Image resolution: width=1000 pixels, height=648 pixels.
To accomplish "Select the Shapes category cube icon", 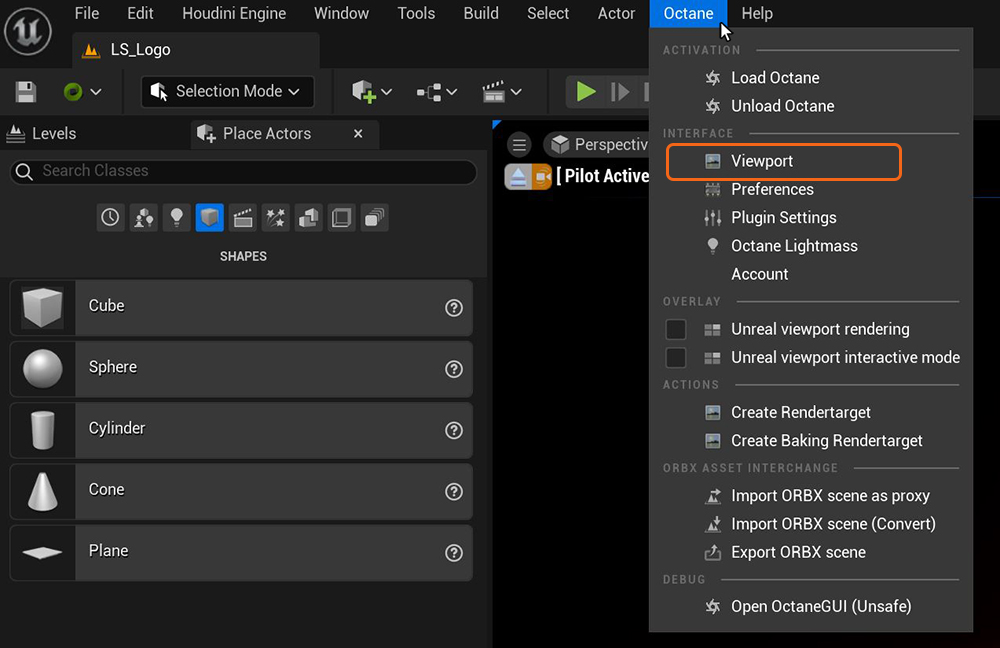I will coord(209,218).
